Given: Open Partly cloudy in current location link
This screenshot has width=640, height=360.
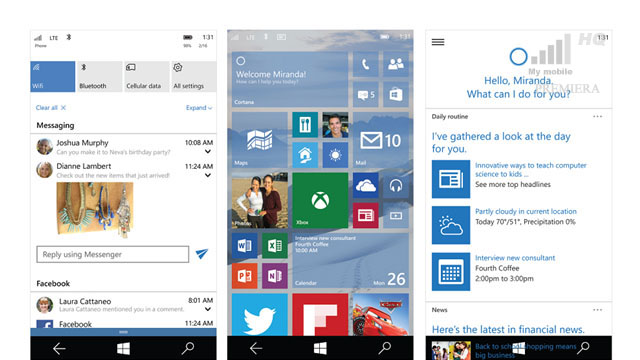Looking at the screenshot, I should pos(526,211).
